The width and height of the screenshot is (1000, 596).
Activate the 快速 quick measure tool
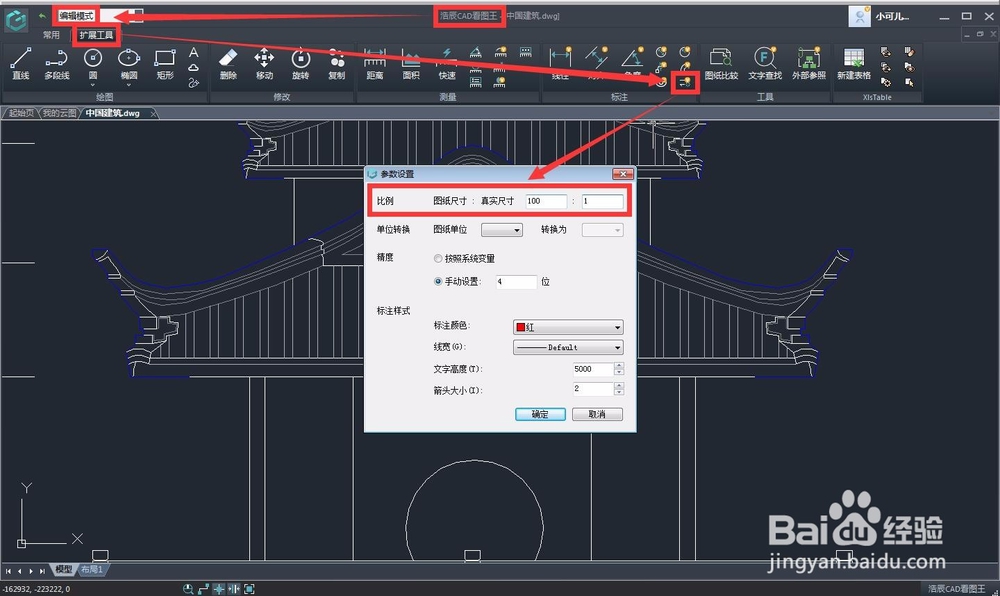(447, 64)
